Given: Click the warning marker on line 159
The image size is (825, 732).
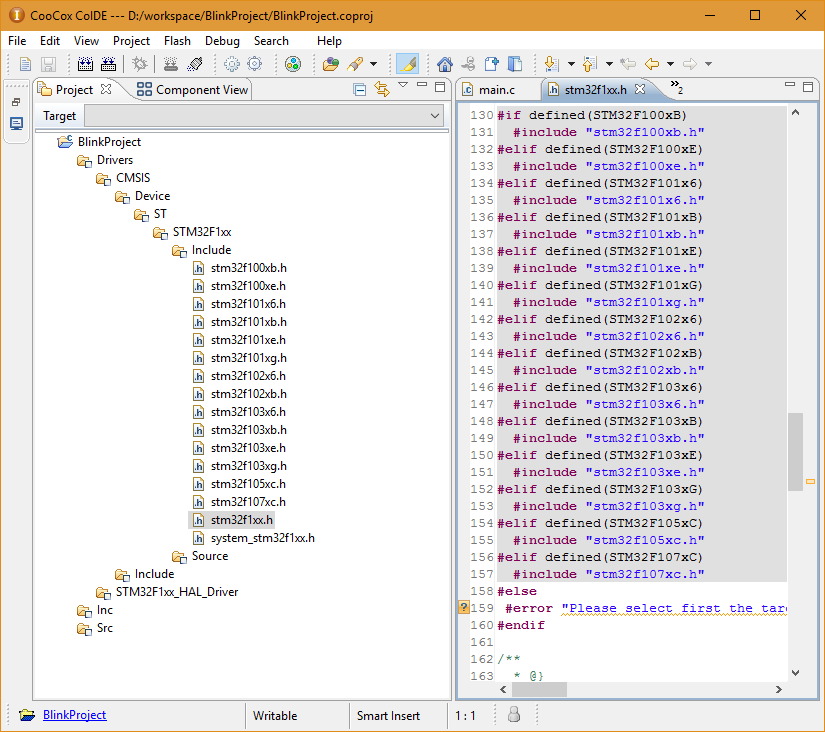Looking at the screenshot, I should point(464,607).
